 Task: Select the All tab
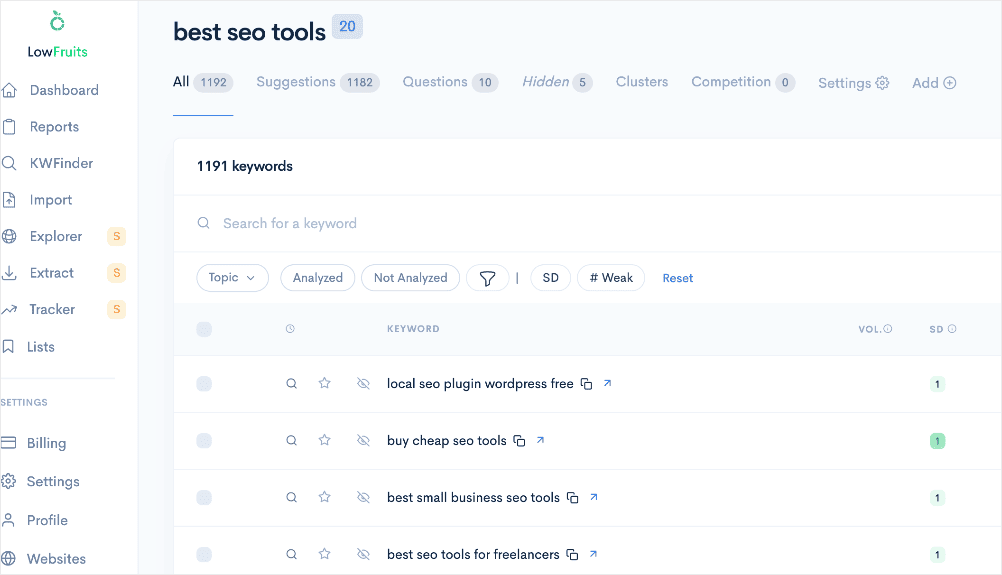(203, 82)
